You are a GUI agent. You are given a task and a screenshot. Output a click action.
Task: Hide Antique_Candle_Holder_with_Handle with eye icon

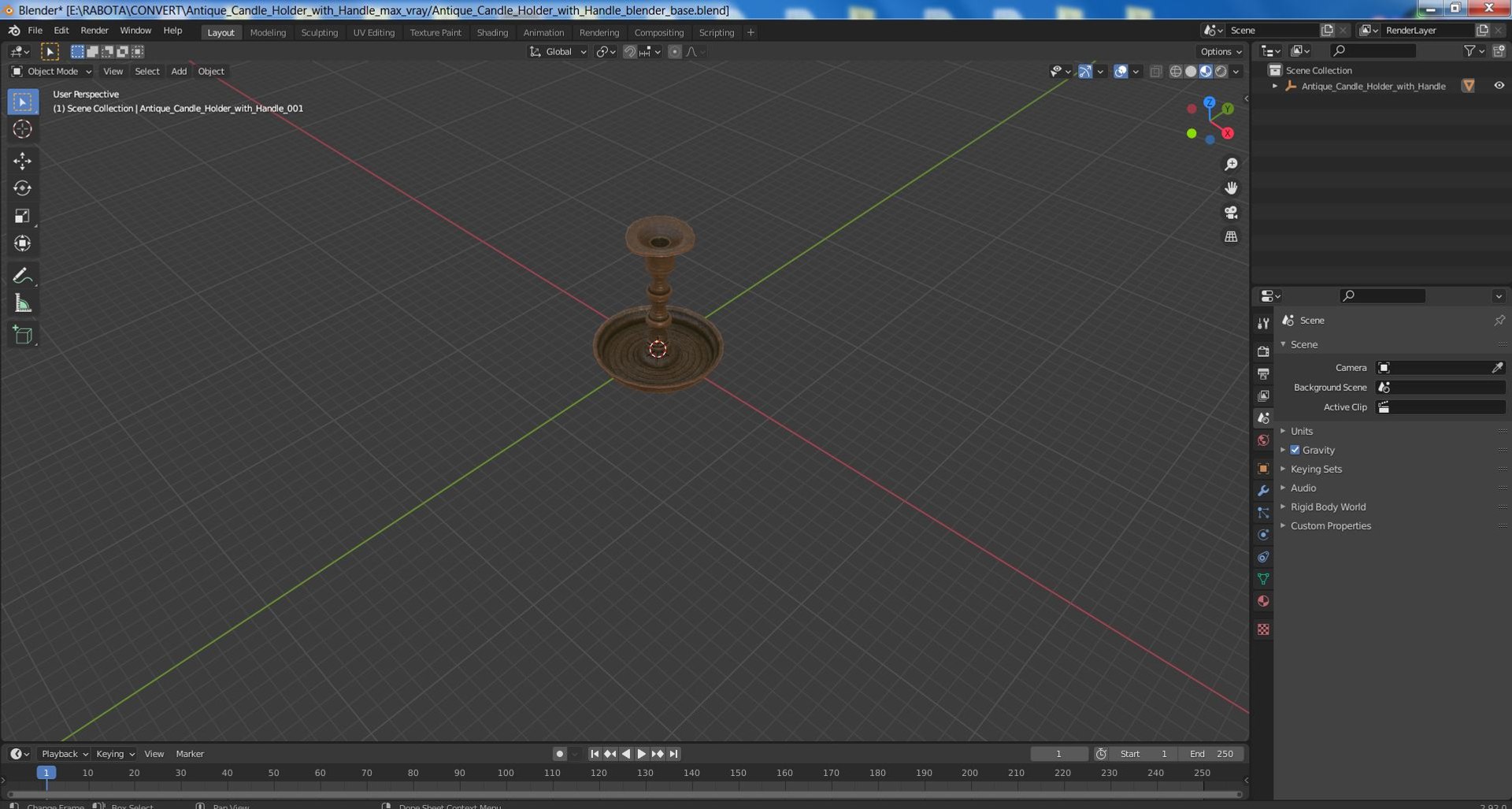click(x=1499, y=86)
